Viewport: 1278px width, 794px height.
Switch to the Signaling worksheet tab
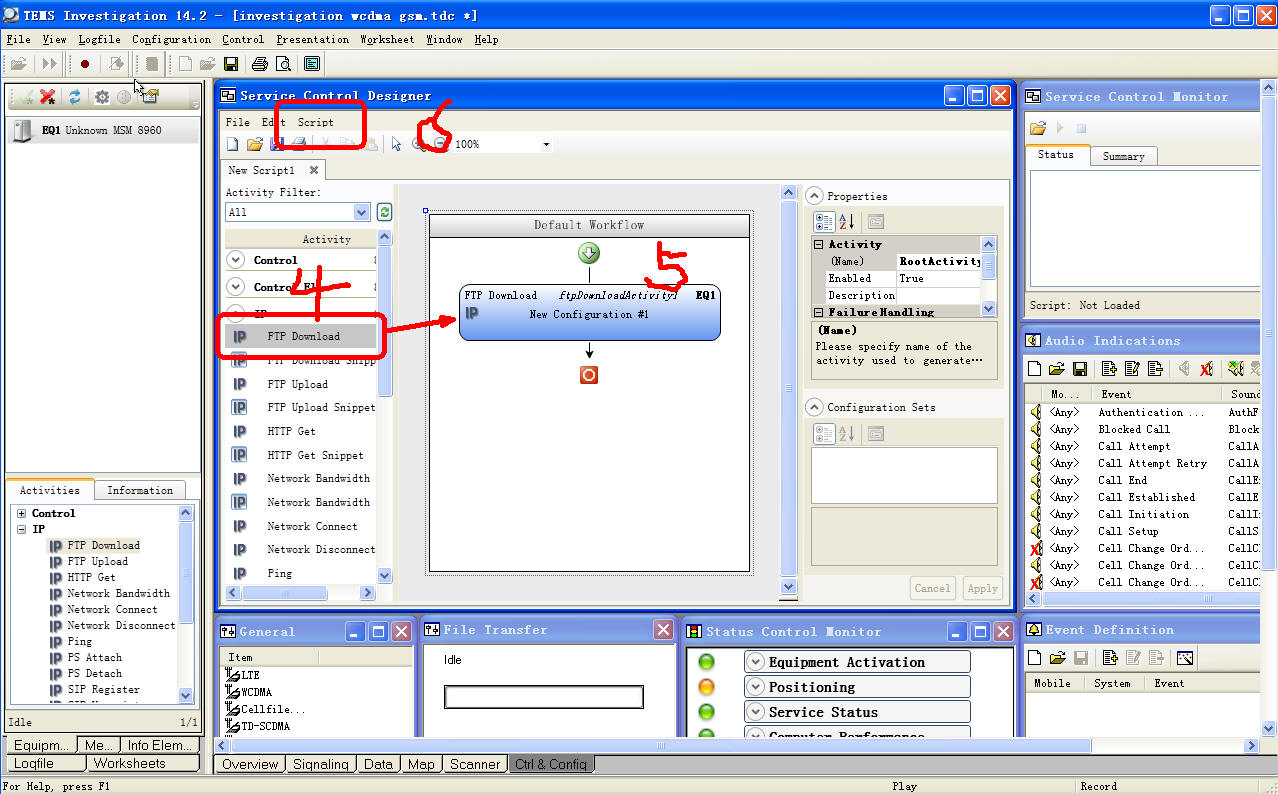tap(321, 764)
